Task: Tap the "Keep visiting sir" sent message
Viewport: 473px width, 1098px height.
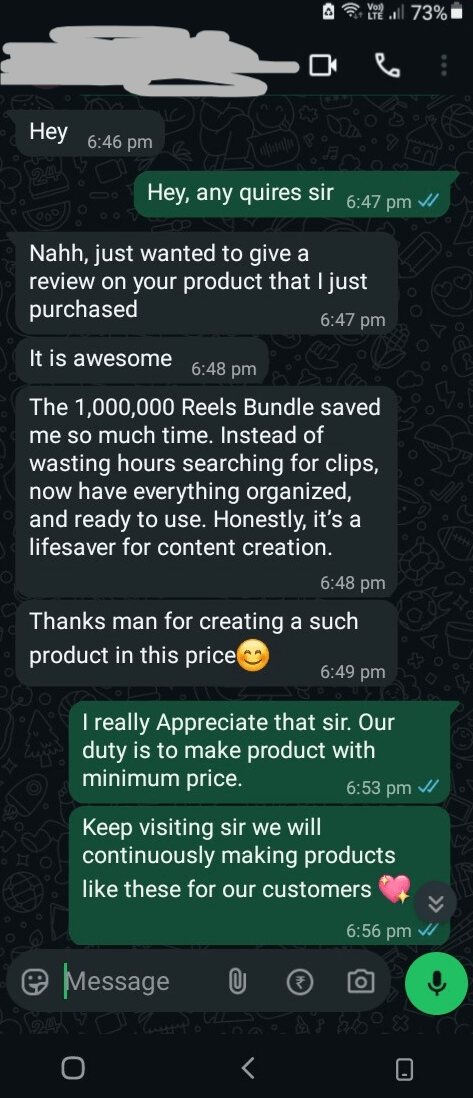Action: pos(259,875)
